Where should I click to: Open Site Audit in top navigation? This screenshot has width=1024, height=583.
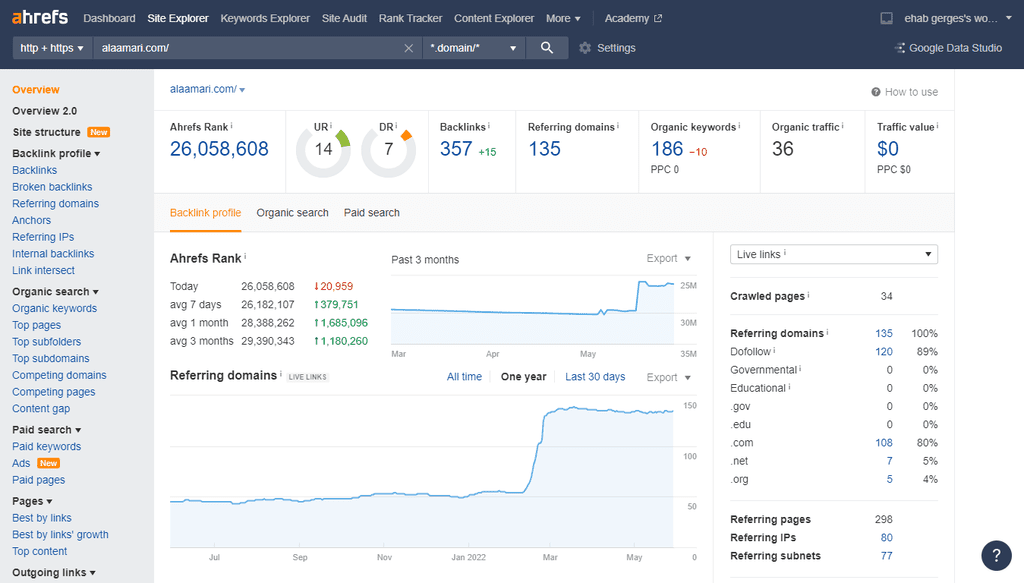click(x=344, y=18)
